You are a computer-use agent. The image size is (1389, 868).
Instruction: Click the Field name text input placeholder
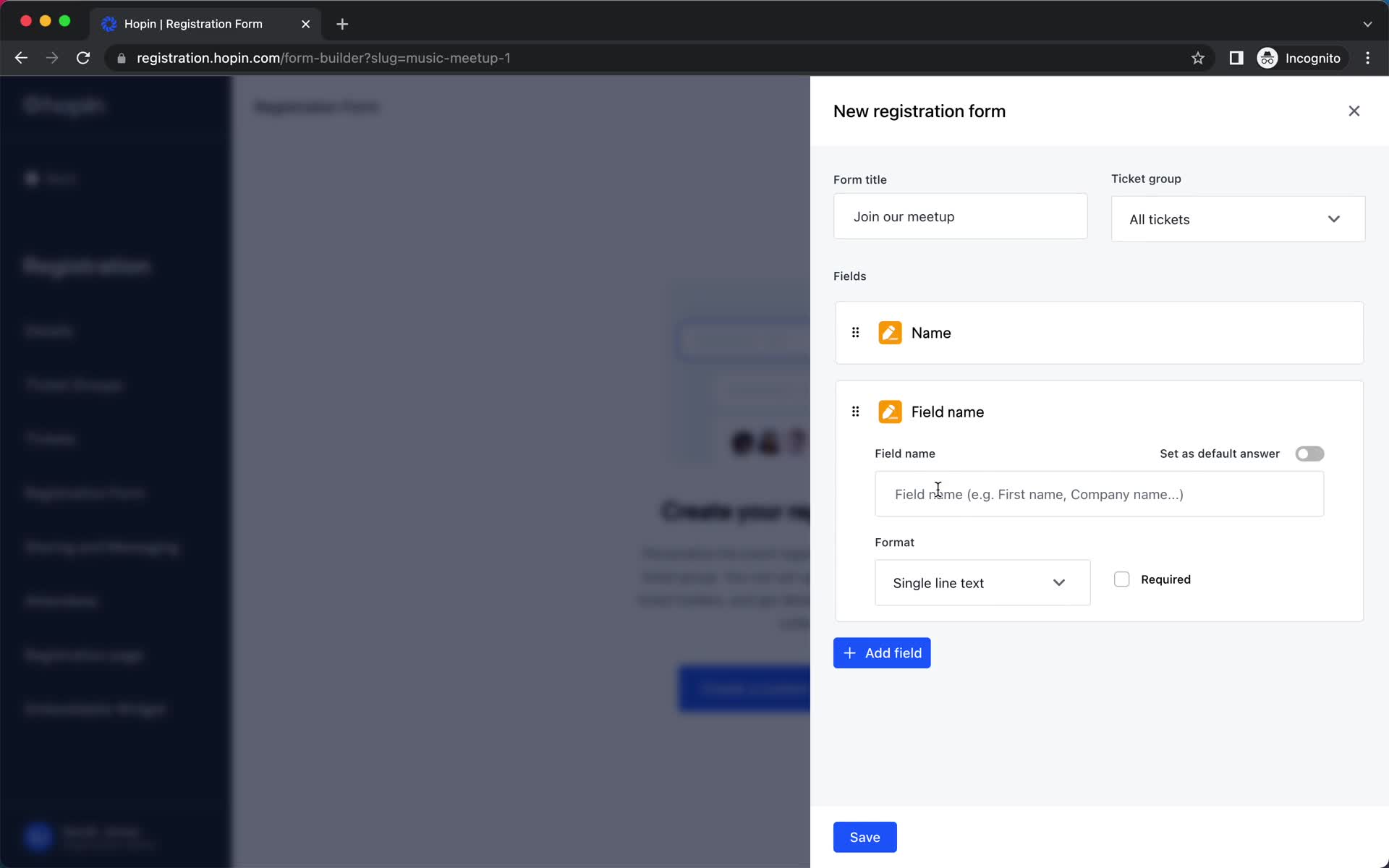point(1099,494)
